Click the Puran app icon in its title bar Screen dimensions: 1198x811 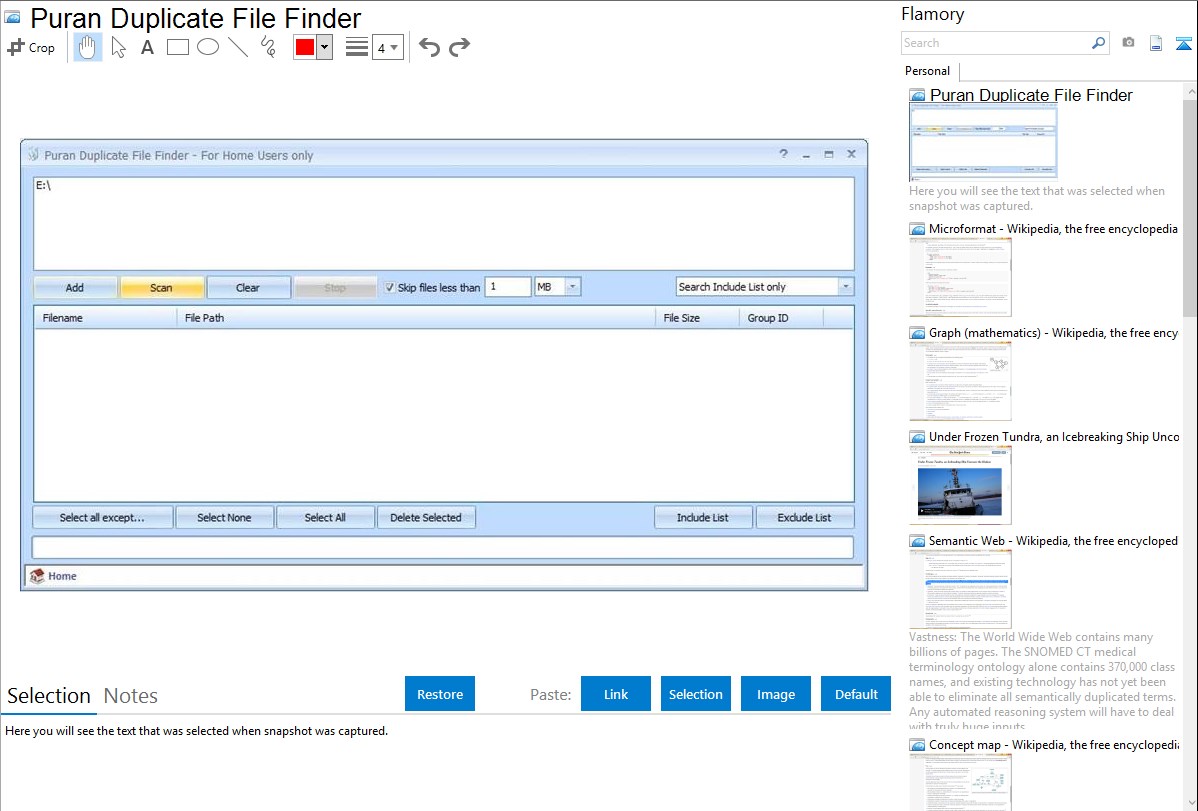[33, 154]
